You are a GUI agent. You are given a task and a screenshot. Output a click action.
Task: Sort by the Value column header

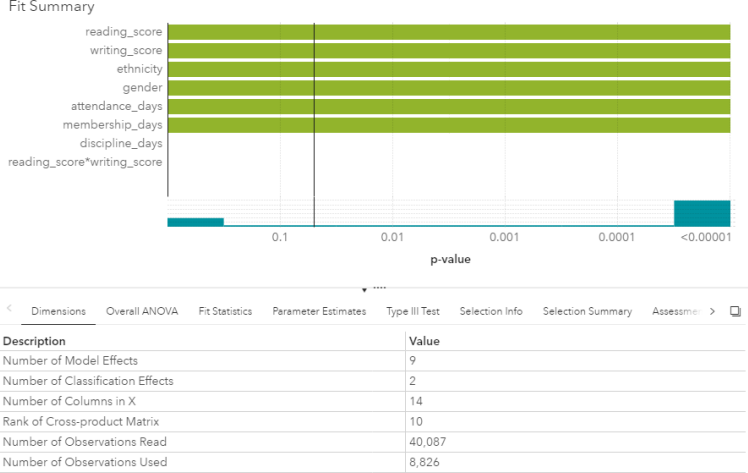coord(425,341)
